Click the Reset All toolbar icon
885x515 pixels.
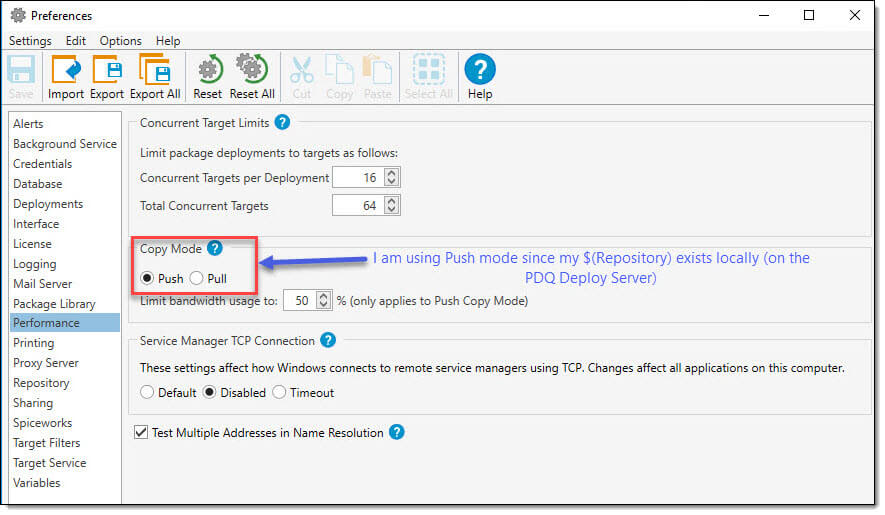click(252, 77)
